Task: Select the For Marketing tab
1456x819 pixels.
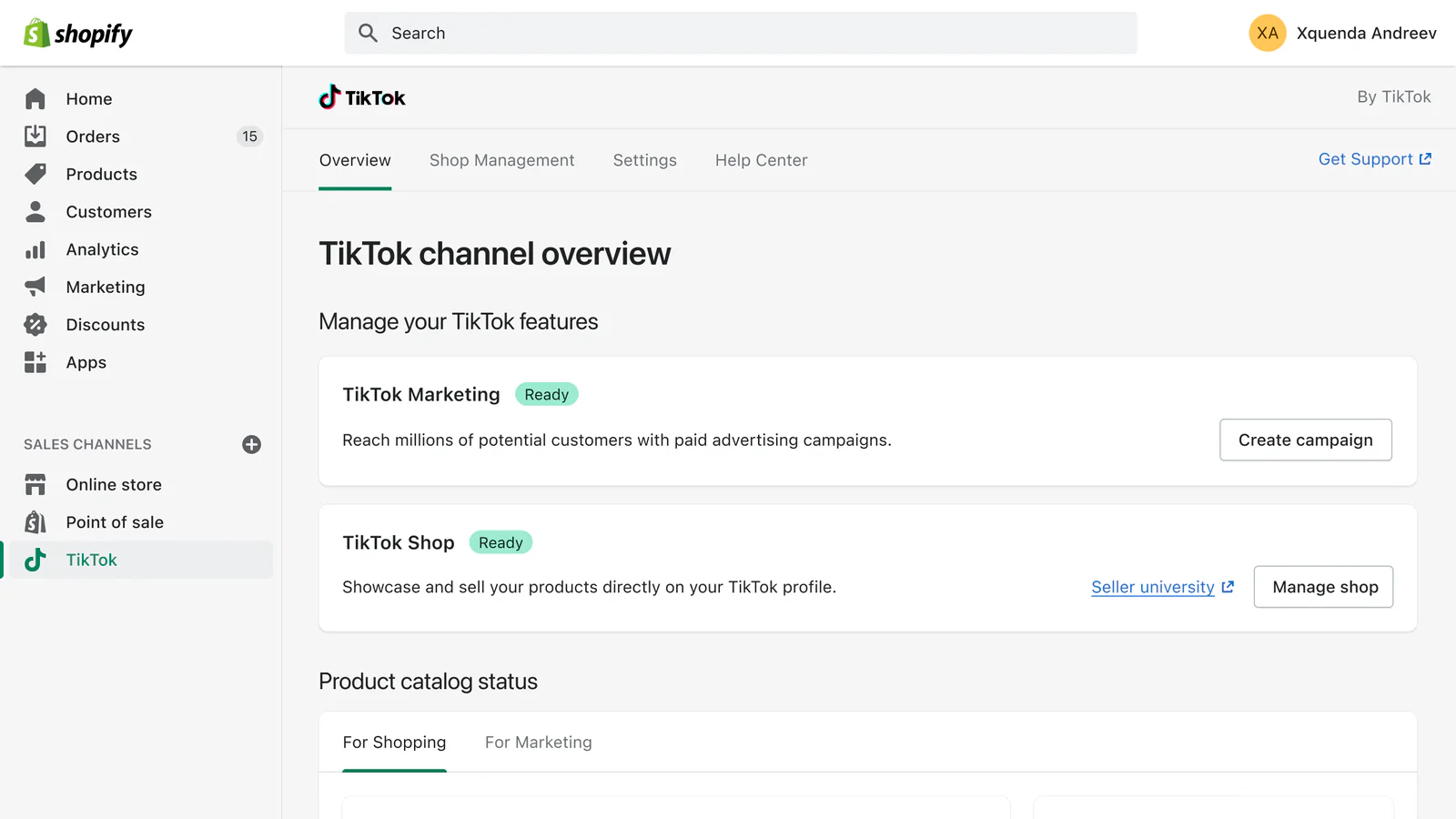Action: [x=538, y=742]
